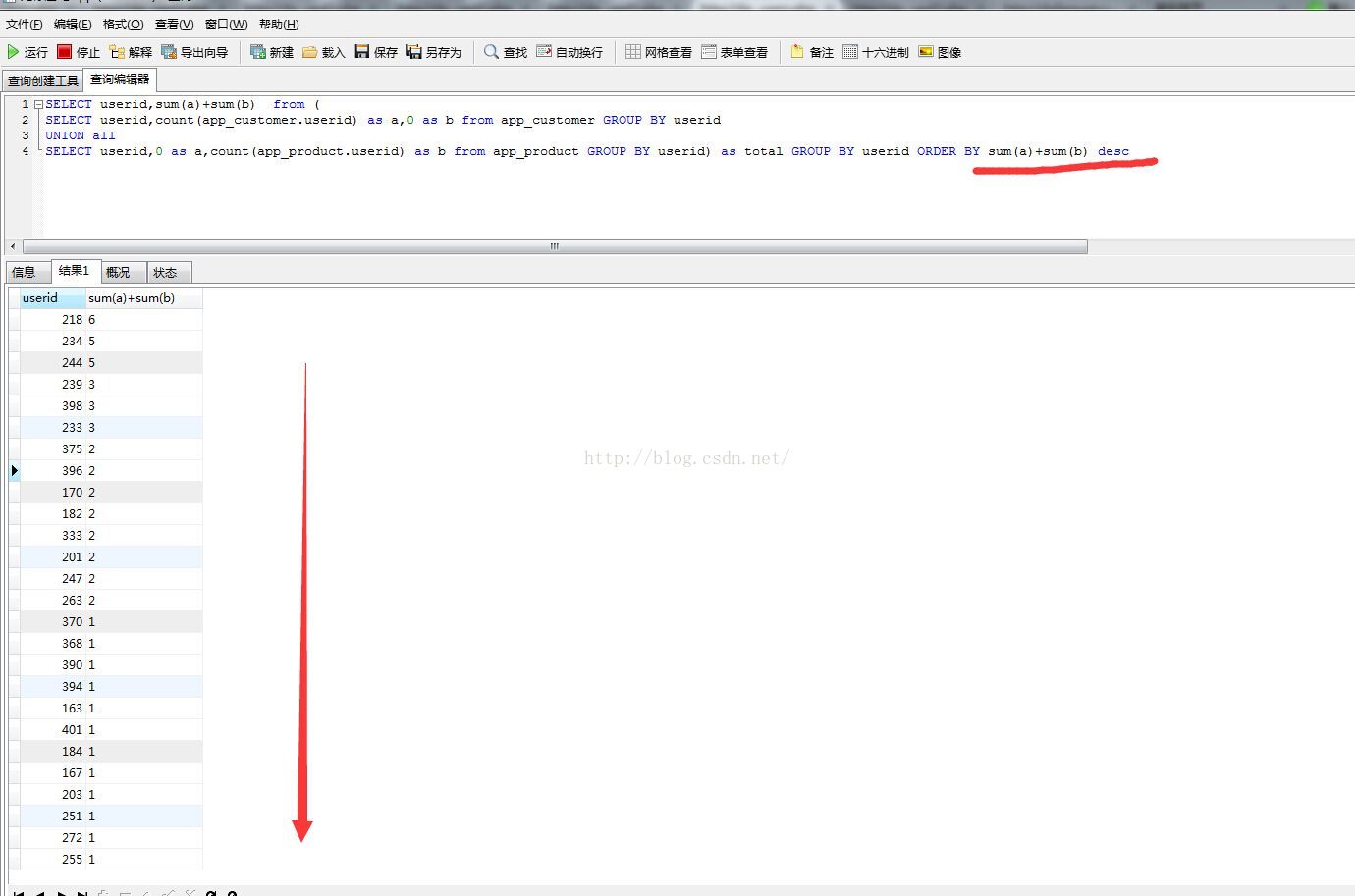Open the 编辑 menu
The image size is (1355, 896).
tap(73, 24)
